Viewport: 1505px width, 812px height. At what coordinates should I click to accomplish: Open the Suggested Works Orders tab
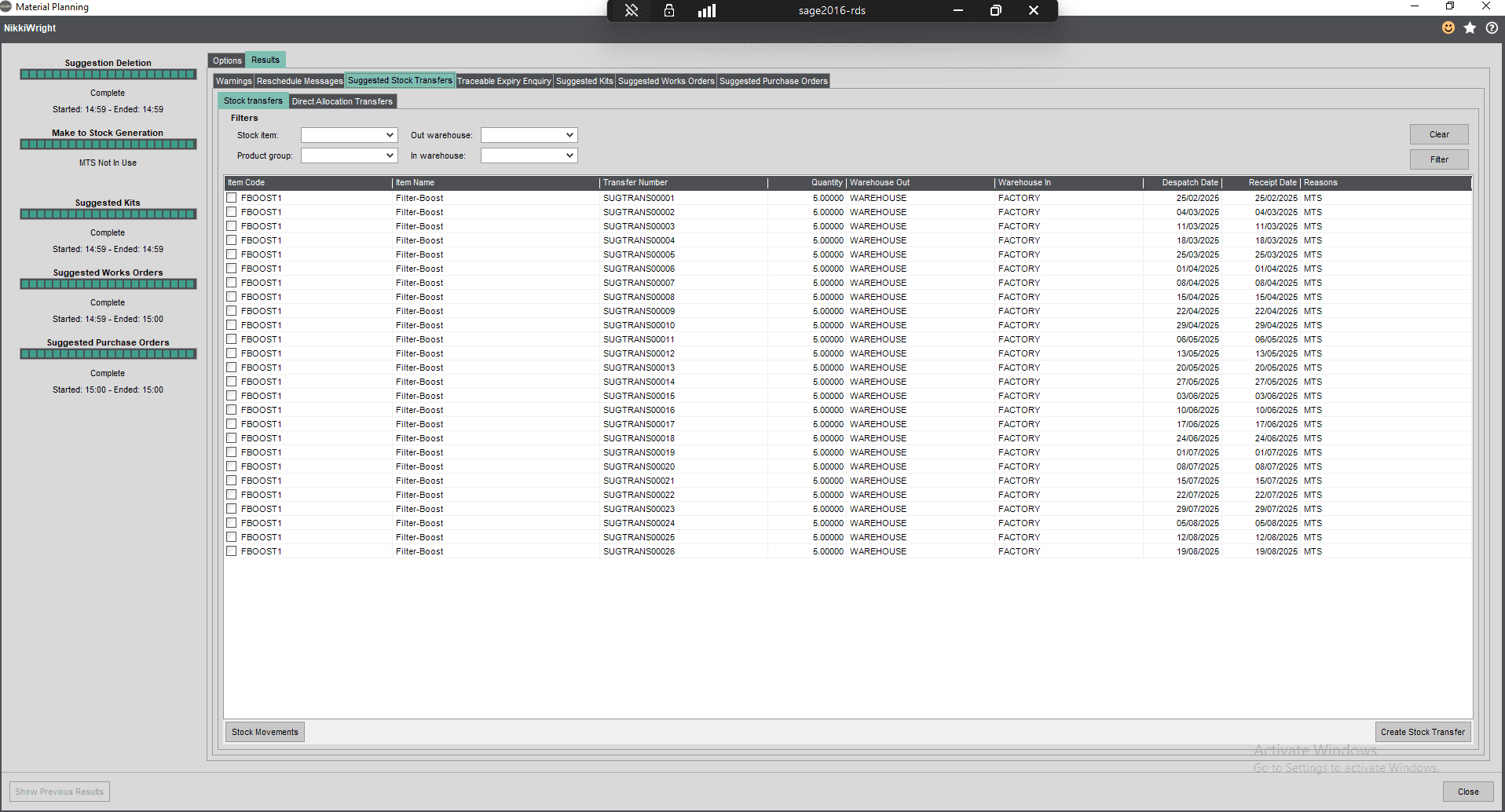(666, 81)
